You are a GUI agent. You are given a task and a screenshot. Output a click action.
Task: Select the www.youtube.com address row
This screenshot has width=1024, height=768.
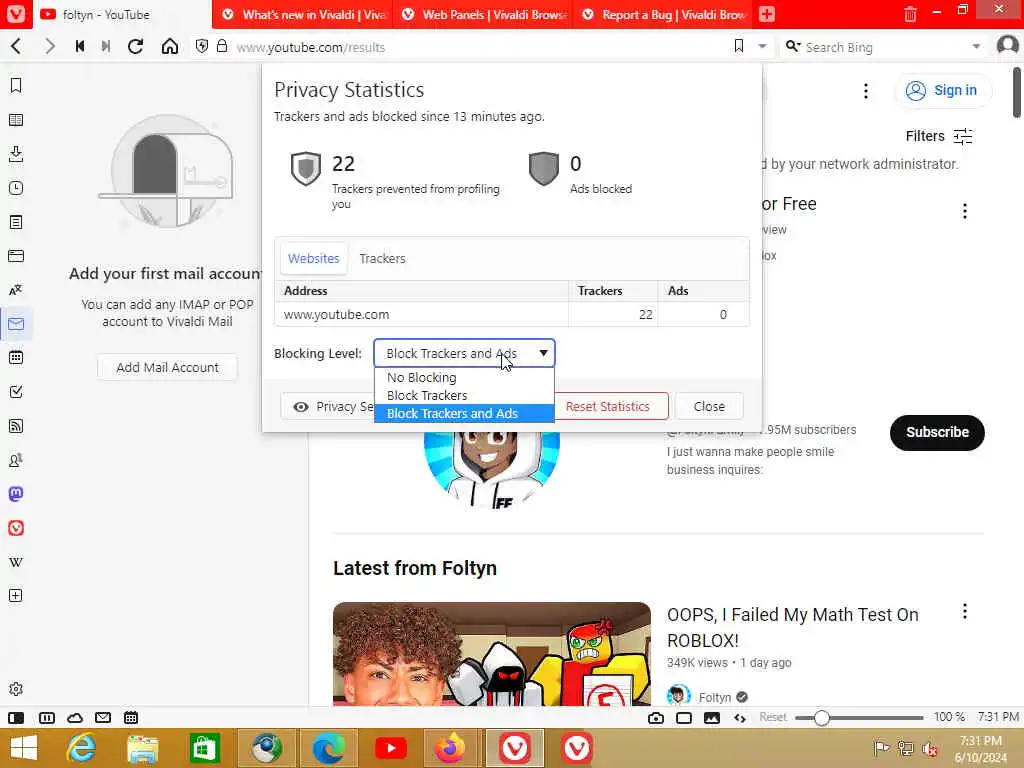coord(512,315)
